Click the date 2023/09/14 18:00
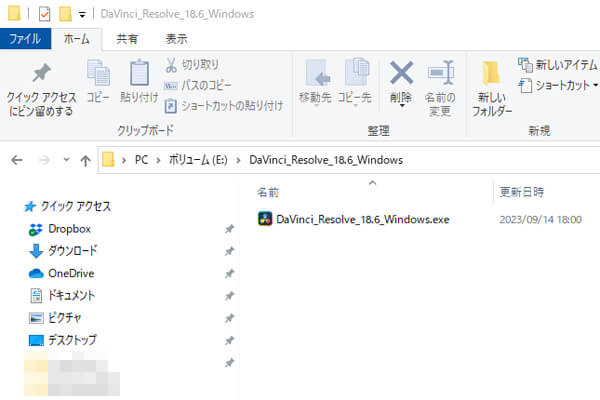The width and height of the screenshot is (600, 400). coord(540,220)
